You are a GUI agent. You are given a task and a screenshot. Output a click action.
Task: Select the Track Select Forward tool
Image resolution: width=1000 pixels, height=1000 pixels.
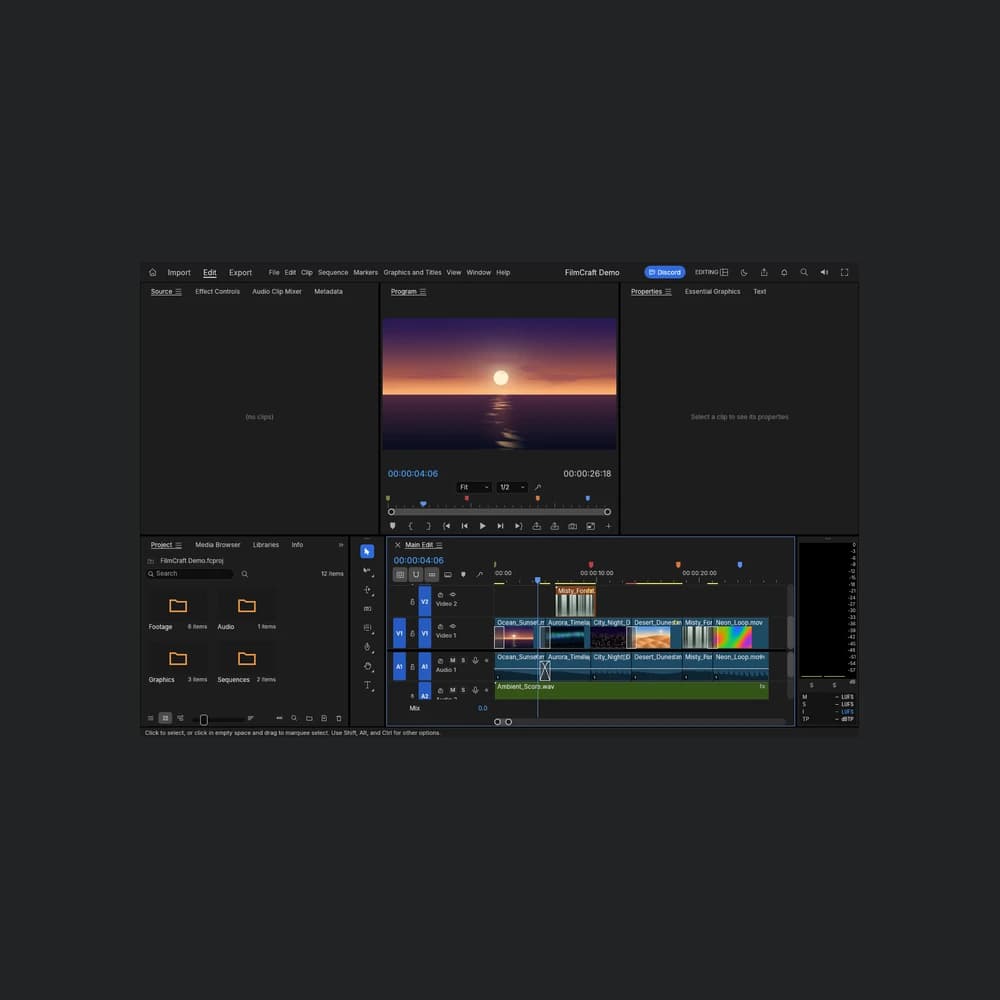coord(367,571)
